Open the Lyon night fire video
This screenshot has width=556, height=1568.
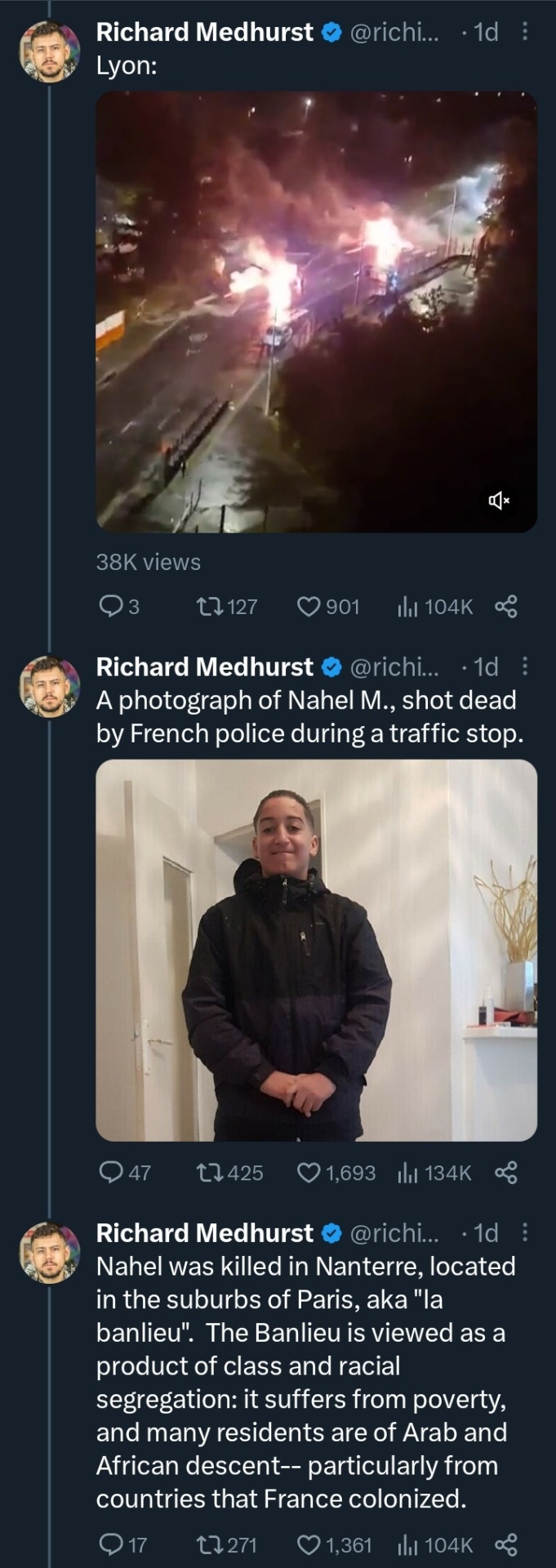click(316, 312)
